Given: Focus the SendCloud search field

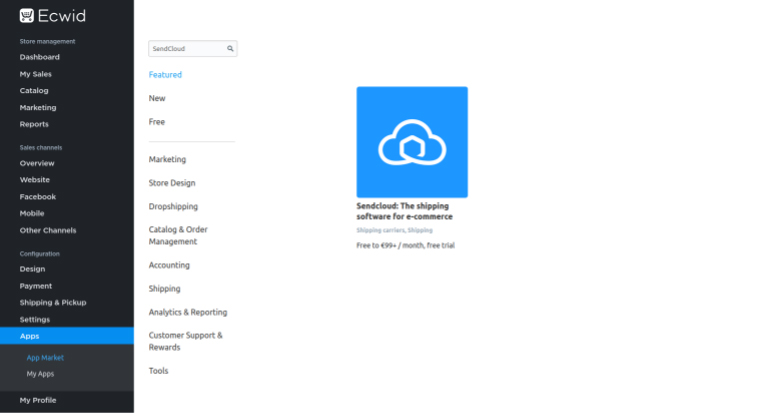Looking at the screenshot, I should tap(193, 49).
